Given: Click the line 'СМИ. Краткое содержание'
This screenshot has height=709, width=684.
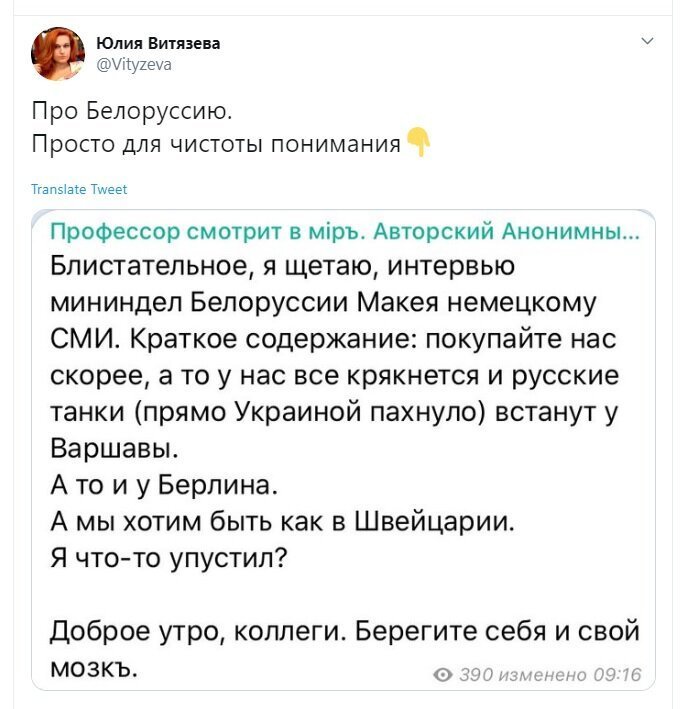Looking at the screenshot, I should [x=333, y=339].
